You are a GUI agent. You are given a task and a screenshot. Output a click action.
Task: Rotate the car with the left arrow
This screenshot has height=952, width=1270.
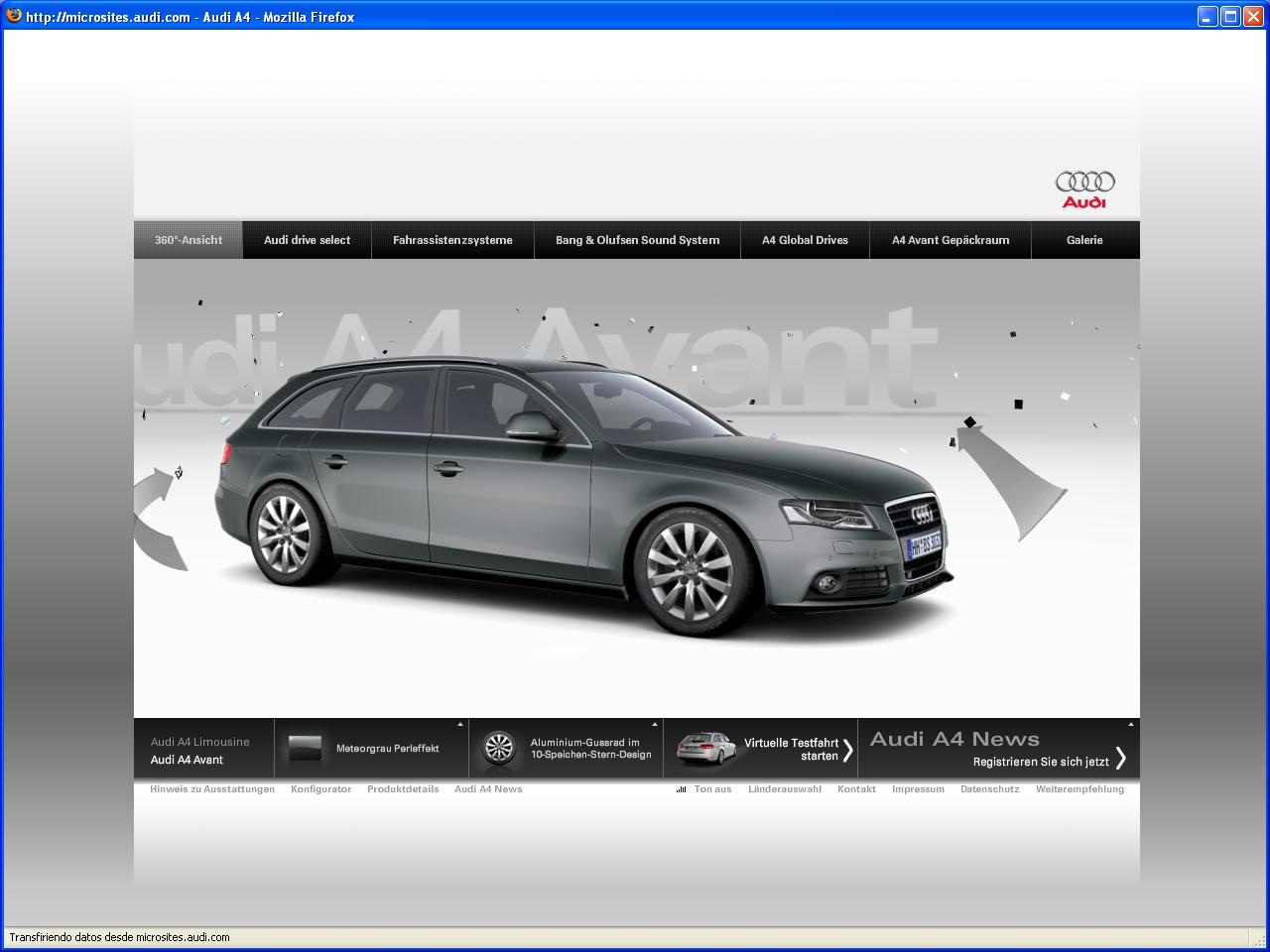tap(157, 518)
